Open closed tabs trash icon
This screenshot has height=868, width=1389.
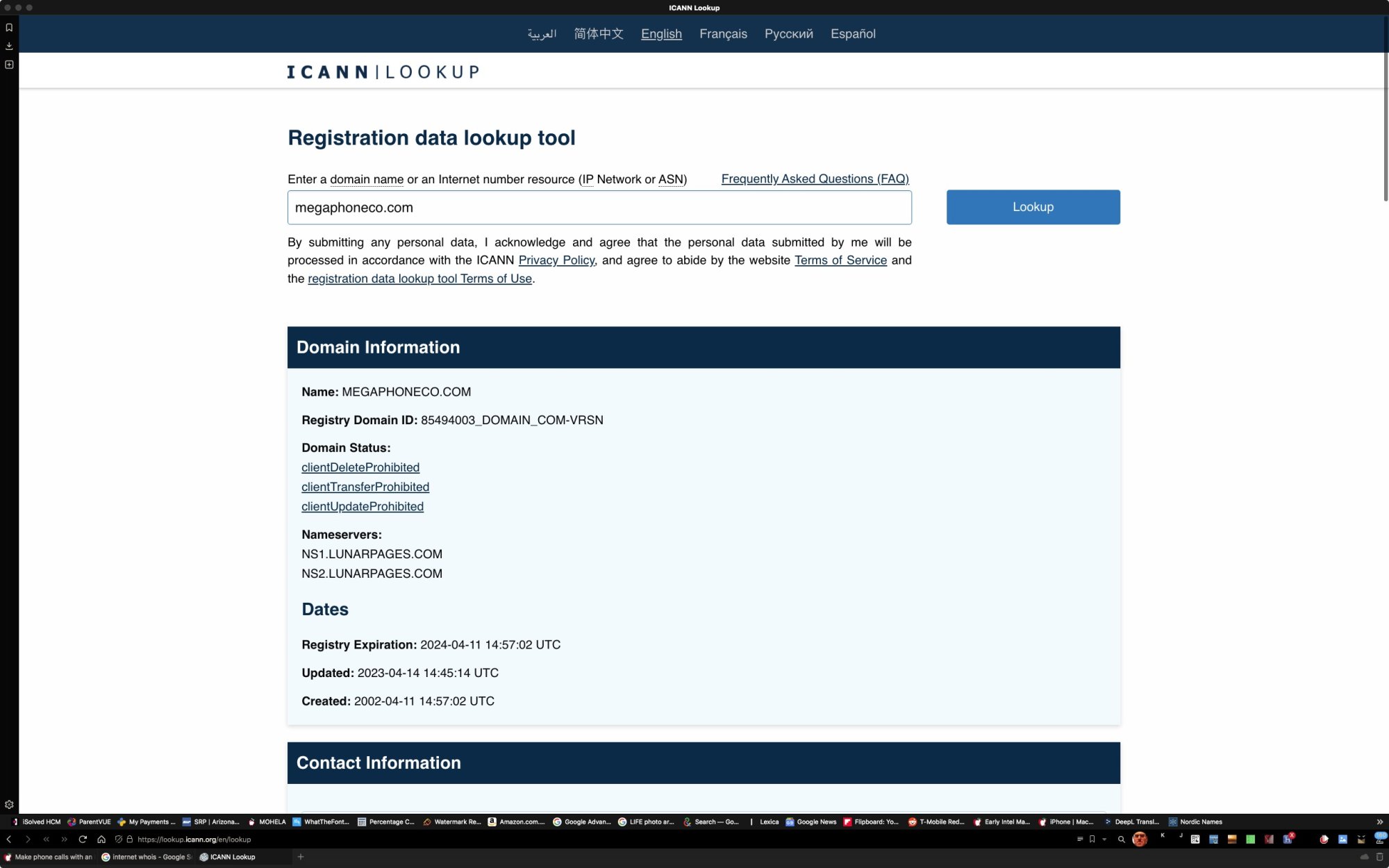click(1379, 857)
